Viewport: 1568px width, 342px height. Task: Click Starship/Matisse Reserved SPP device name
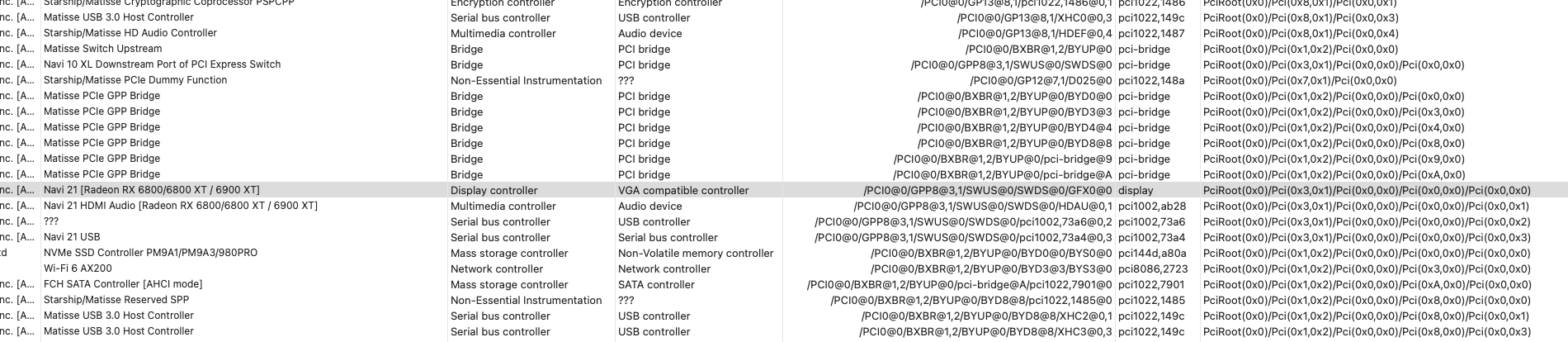[116, 300]
